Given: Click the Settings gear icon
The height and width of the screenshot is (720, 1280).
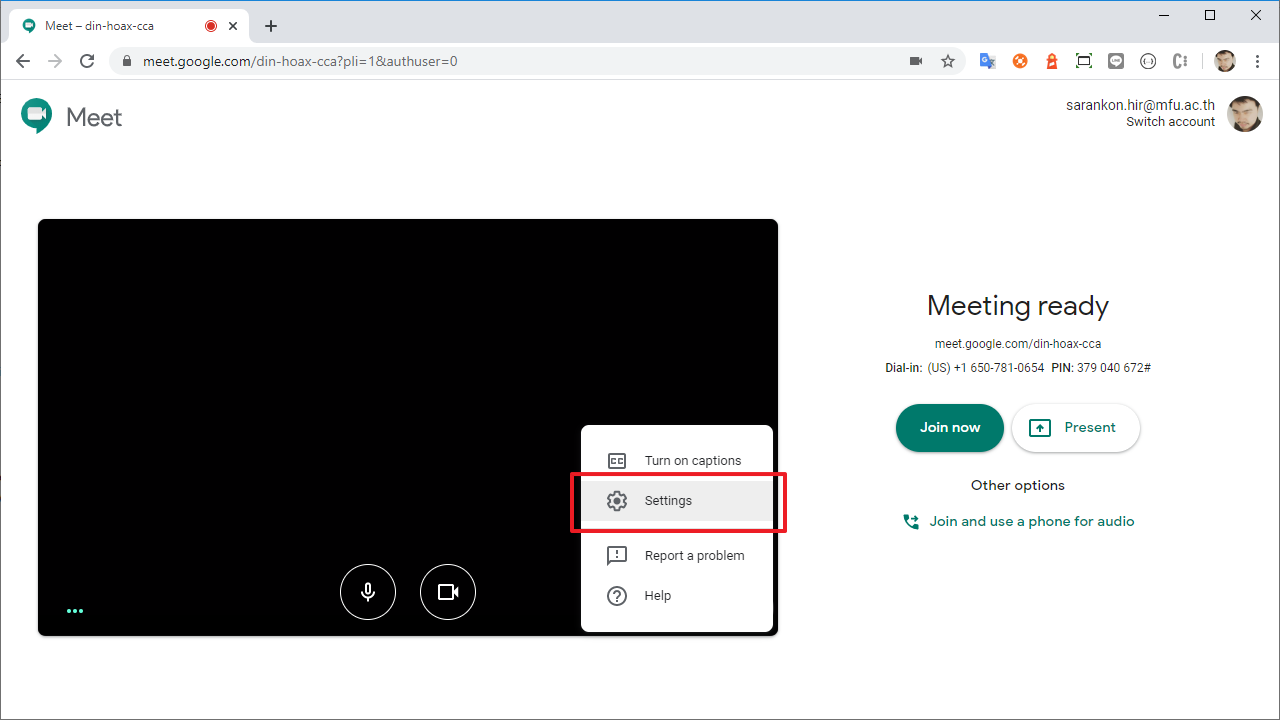Looking at the screenshot, I should tap(617, 501).
